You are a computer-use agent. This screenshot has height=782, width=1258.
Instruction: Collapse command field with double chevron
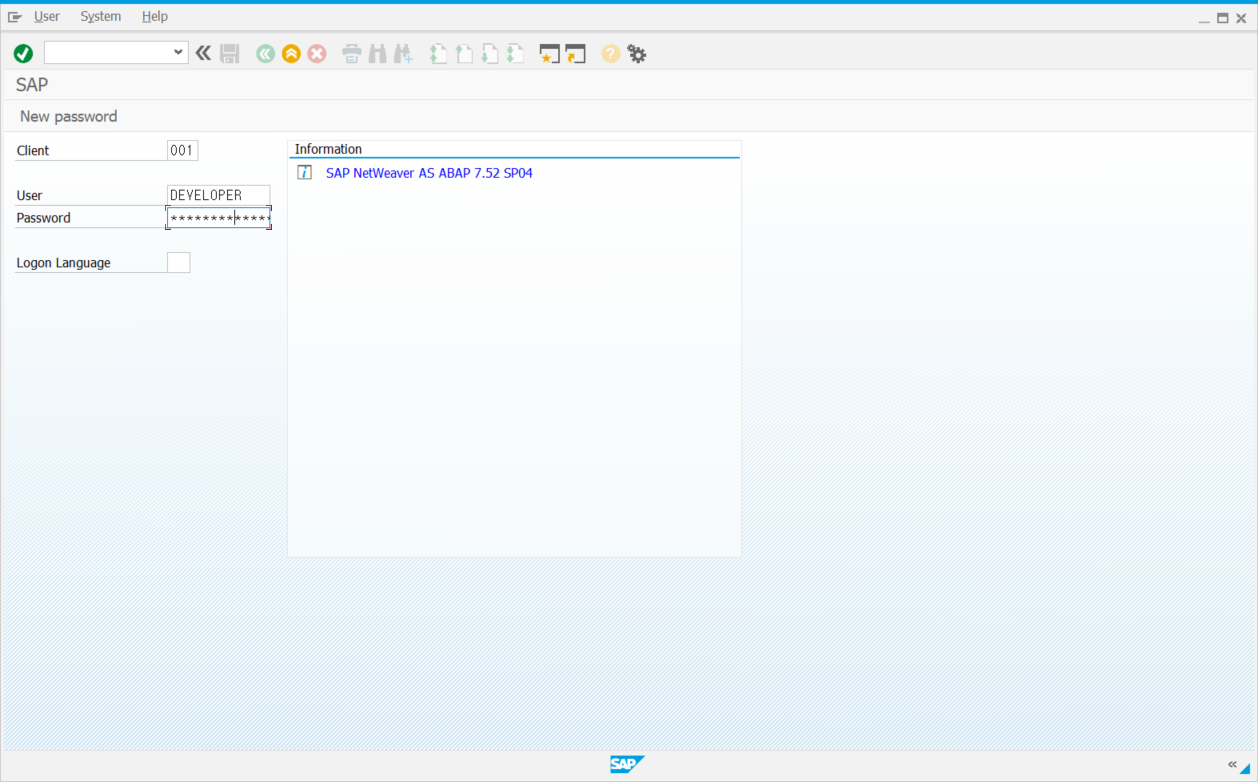[203, 53]
